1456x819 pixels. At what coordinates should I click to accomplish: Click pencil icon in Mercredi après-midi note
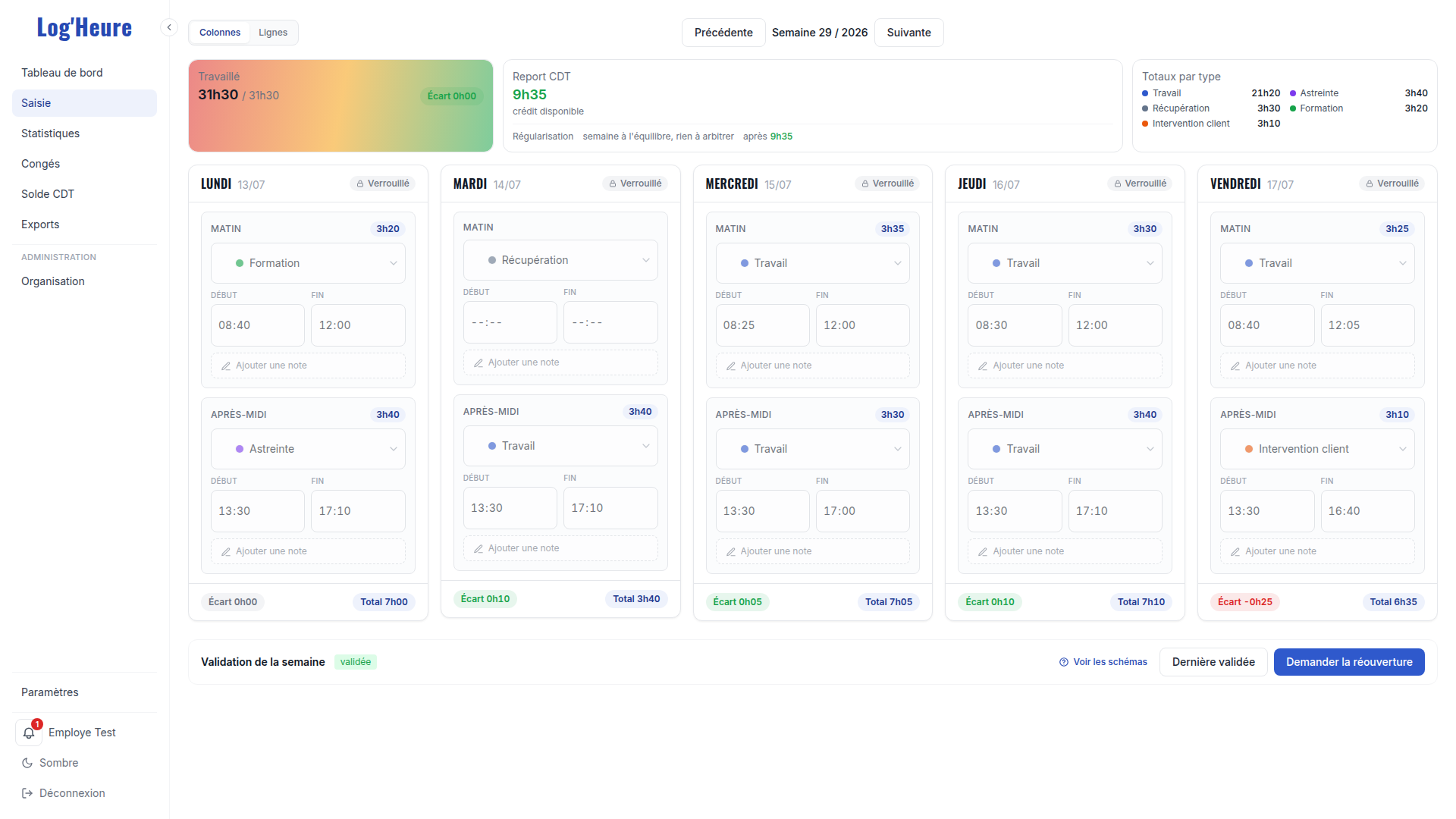(731, 551)
